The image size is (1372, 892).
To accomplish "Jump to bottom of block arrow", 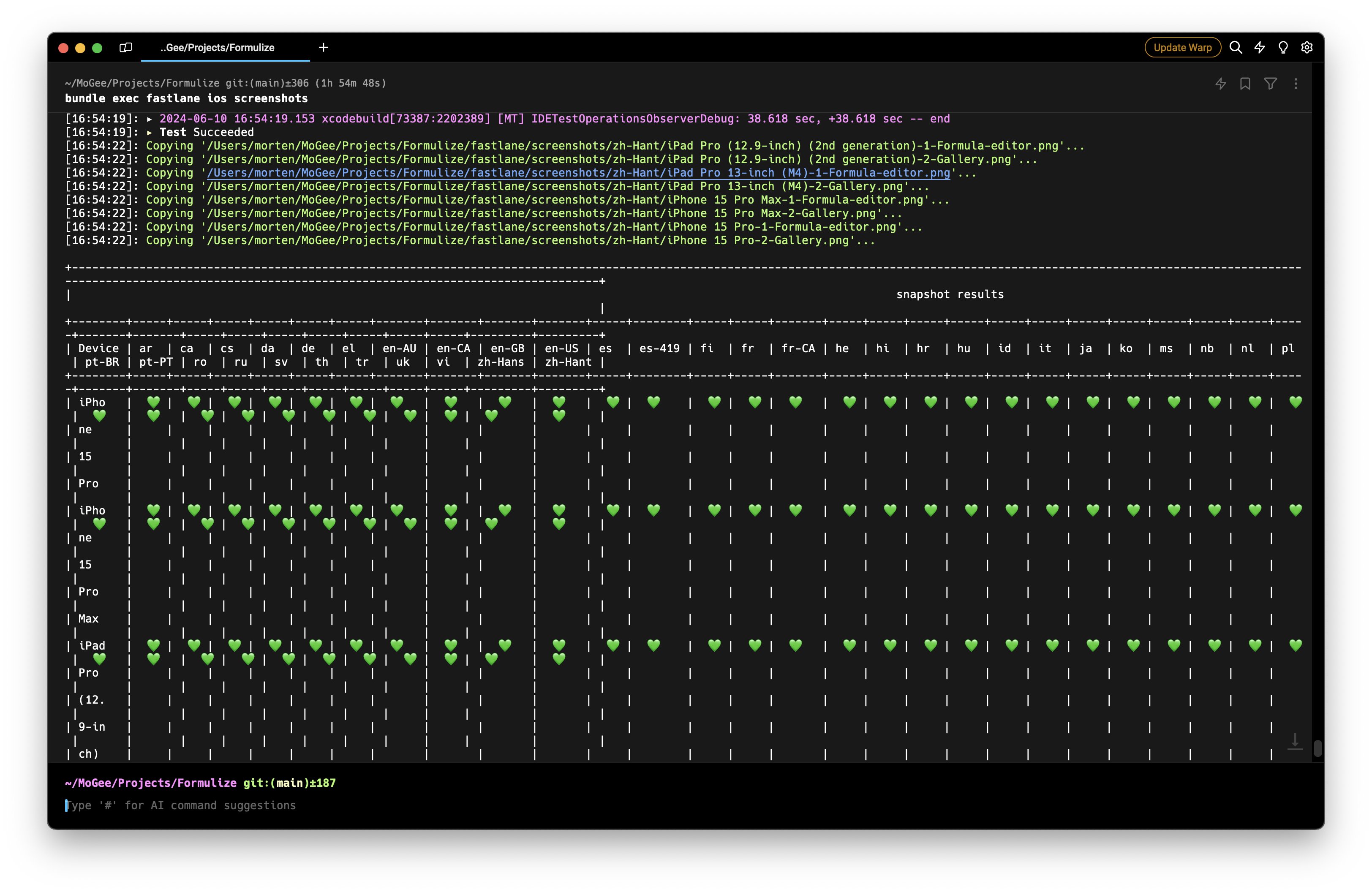I will pos(1295,741).
